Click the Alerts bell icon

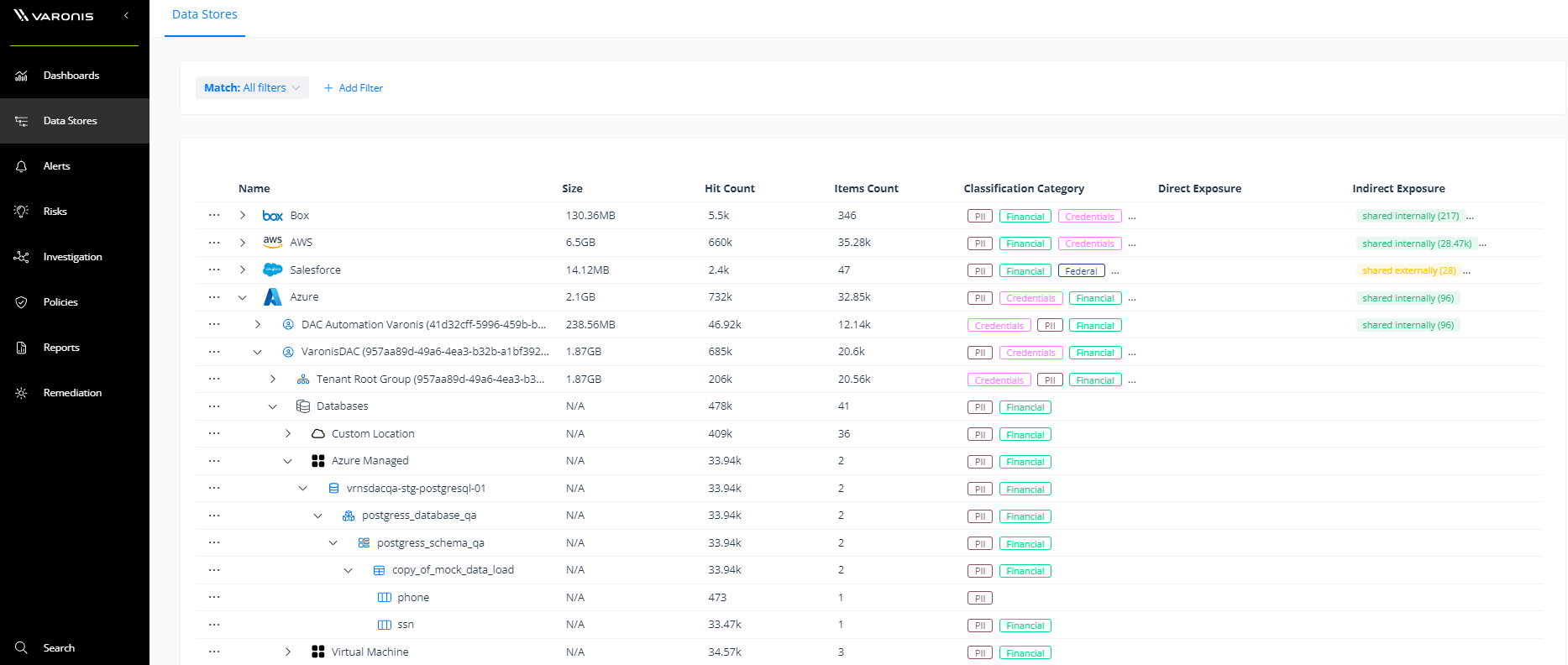tap(22, 166)
